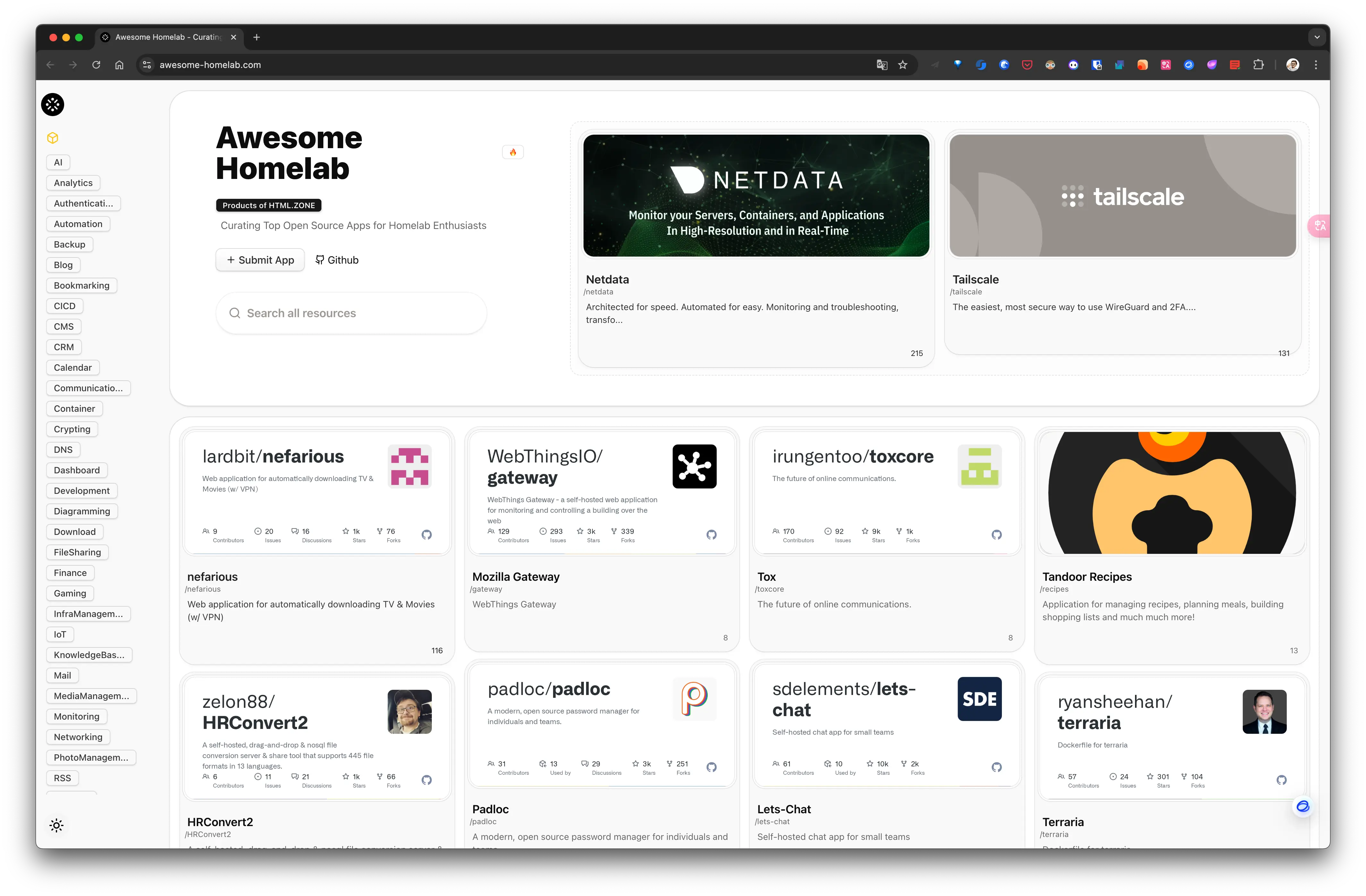Click the browser extensions puzzle icon
1366x896 pixels.
(x=1258, y=65)
